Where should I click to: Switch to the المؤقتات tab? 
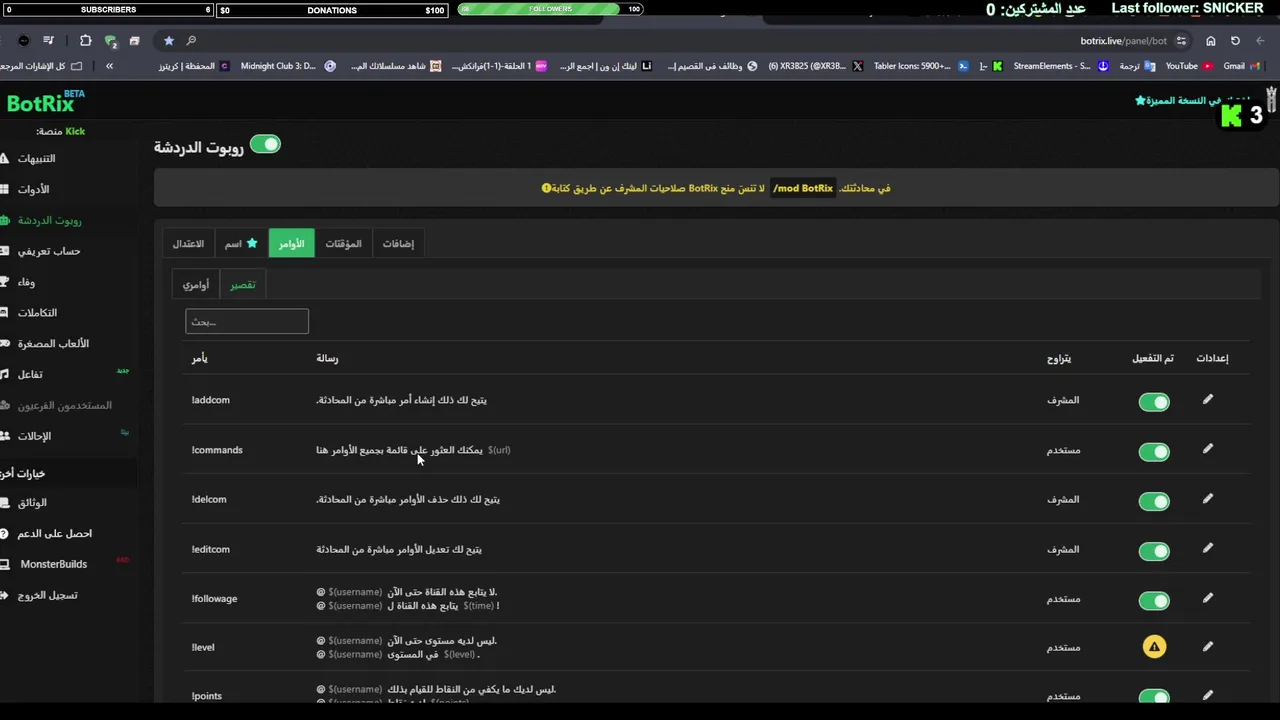pyautogui.click(x=343, y=243)
